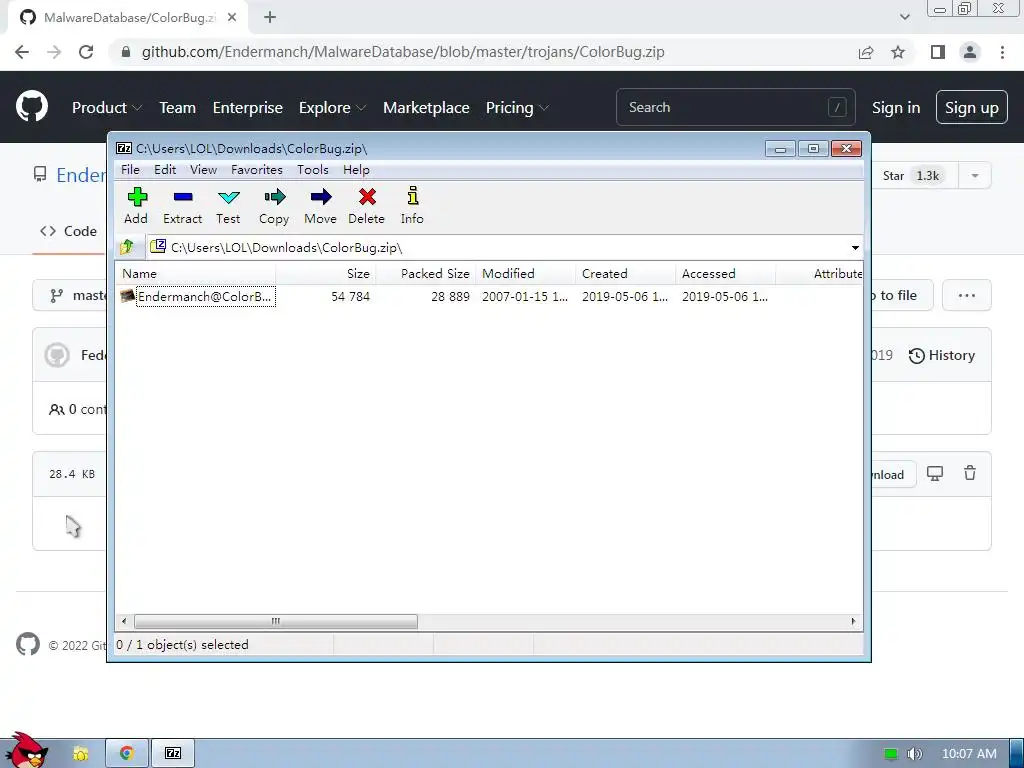Open the 7-Zip File menu
The width and height of the screenshot is (1024, 768).
(x=130, y=170)
